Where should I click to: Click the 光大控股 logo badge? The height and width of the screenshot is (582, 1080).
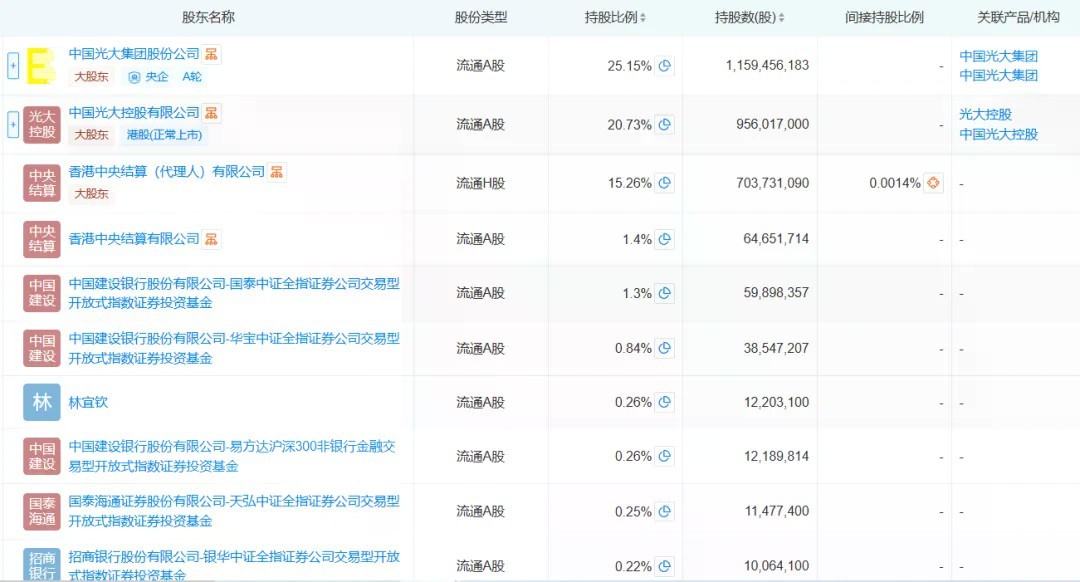coord(42,125)
